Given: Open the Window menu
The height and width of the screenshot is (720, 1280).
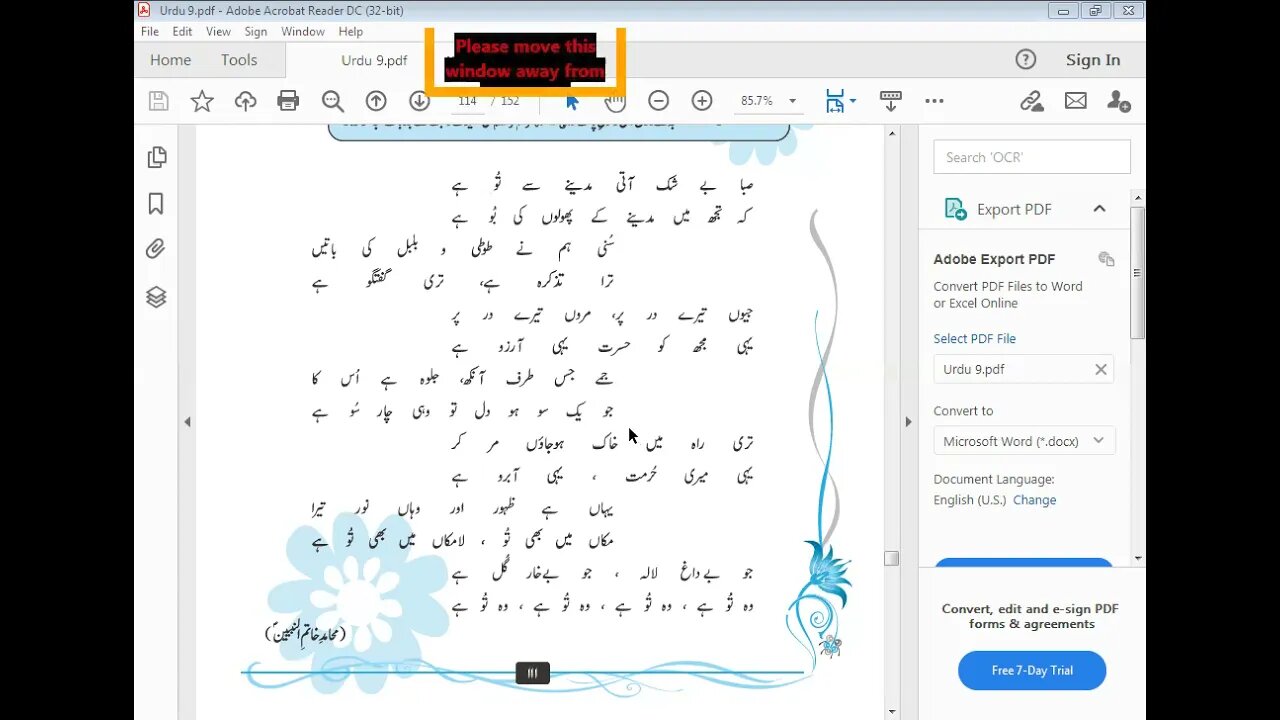Looking at the screenshot, I should tap(303, 32).
